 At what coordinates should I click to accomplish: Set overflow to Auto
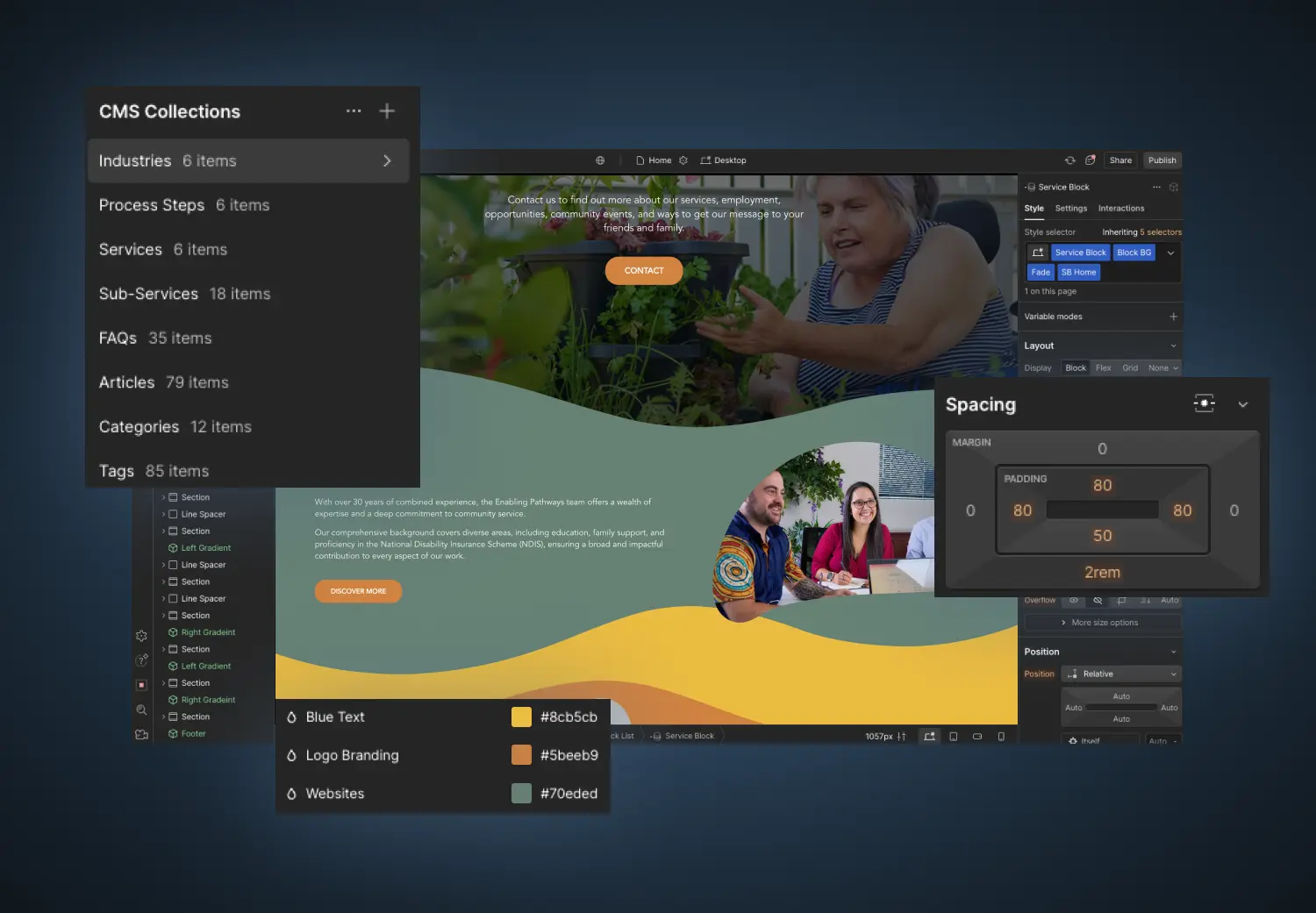(1169, 601)
